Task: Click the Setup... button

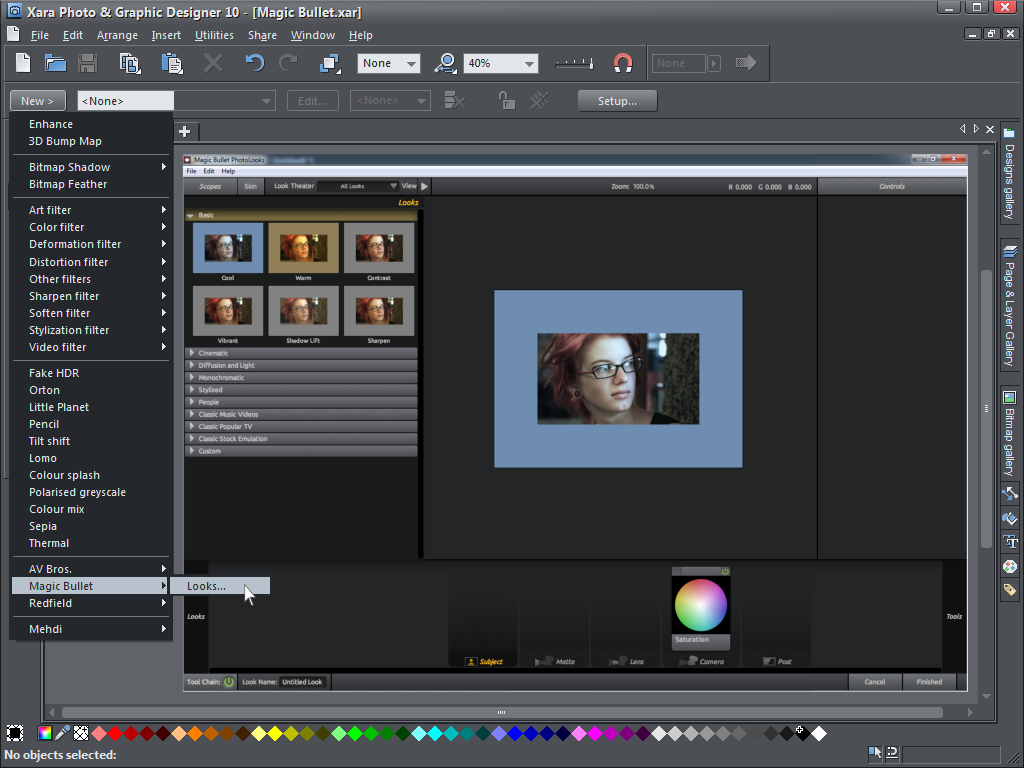Action: (x=617, y=101)
